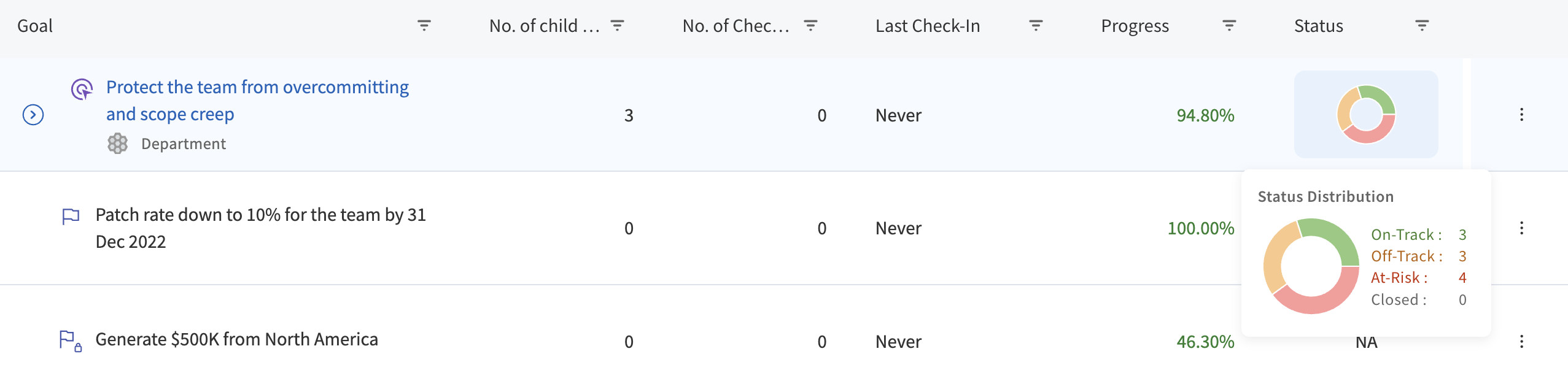Click the locked flag icon beside Generate $500K
The width and height of the screenshot is (1568, 373).
(71, 341)
